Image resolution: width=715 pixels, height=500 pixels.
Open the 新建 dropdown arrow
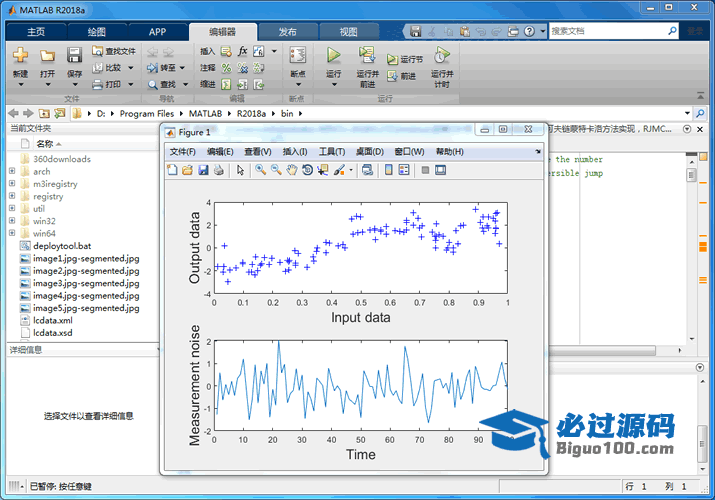(21, 84)
